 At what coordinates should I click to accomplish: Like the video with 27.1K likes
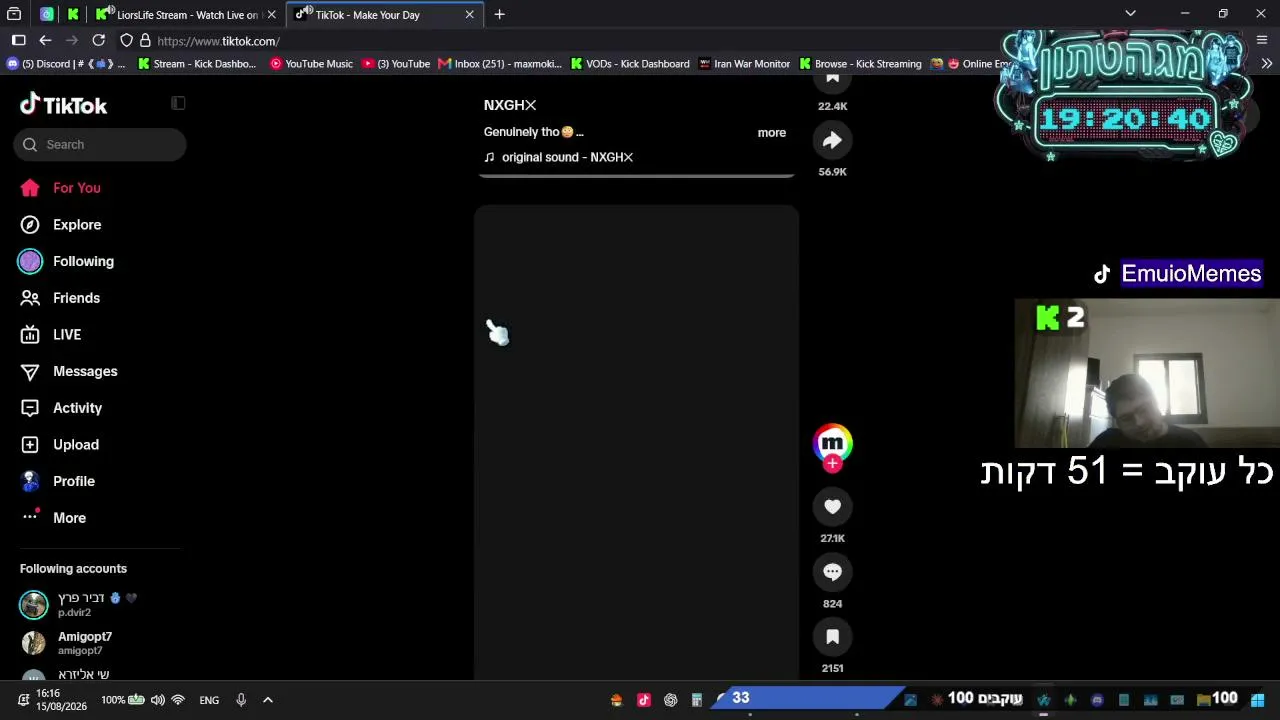pyautogui.click(x=832, y=507)
